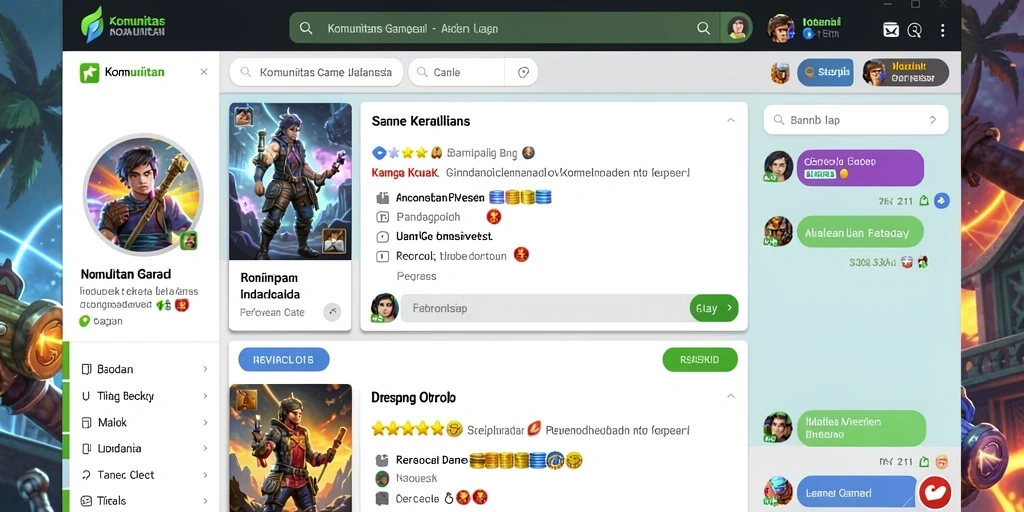Open the Alialean Uan Fateday chat bubble
The width and height of the screenshot is (1024, 512).
coord(861,232)
